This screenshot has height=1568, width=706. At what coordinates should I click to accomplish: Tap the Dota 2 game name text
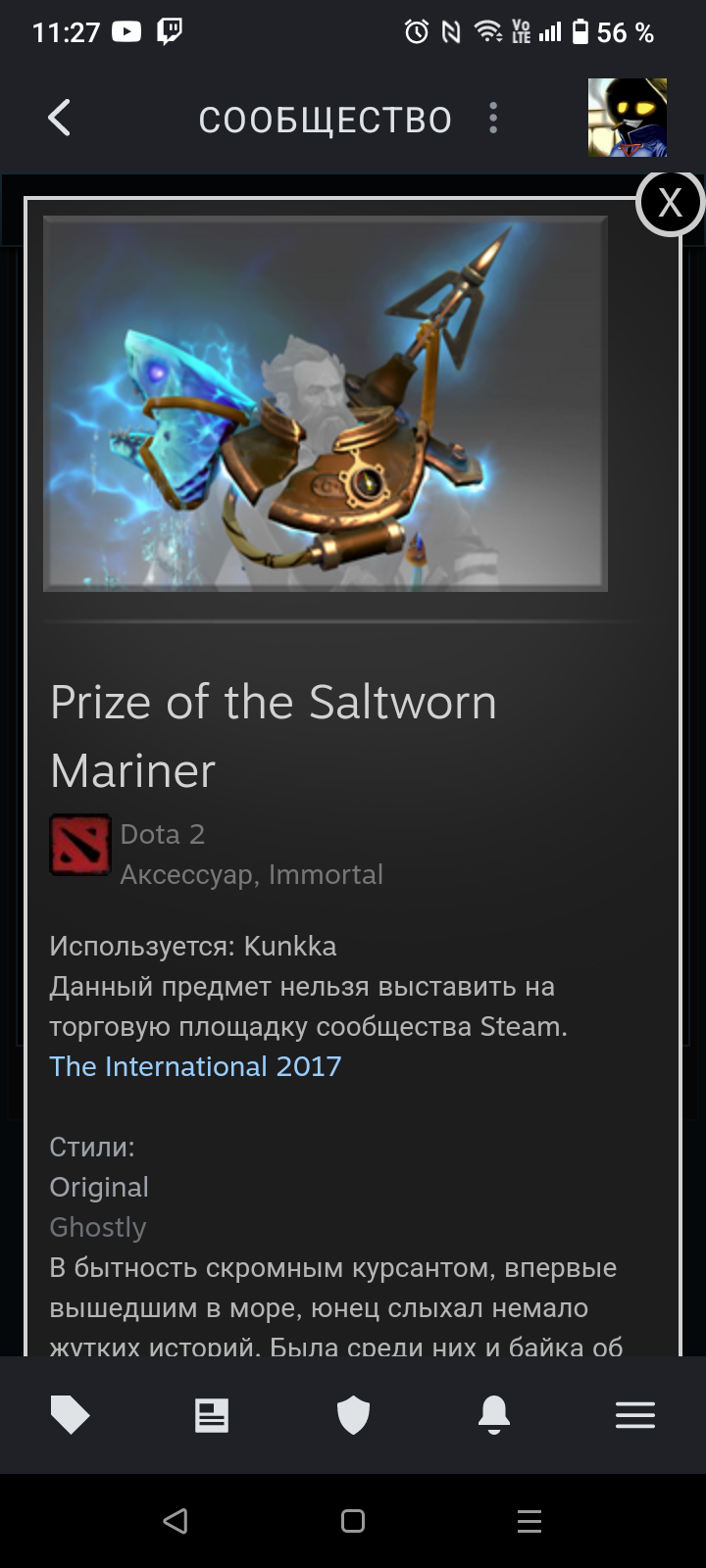163,834
